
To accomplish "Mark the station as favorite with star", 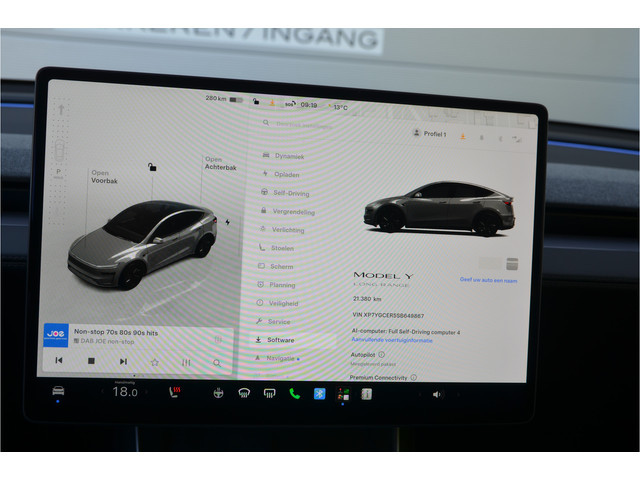I will [155, 362].
